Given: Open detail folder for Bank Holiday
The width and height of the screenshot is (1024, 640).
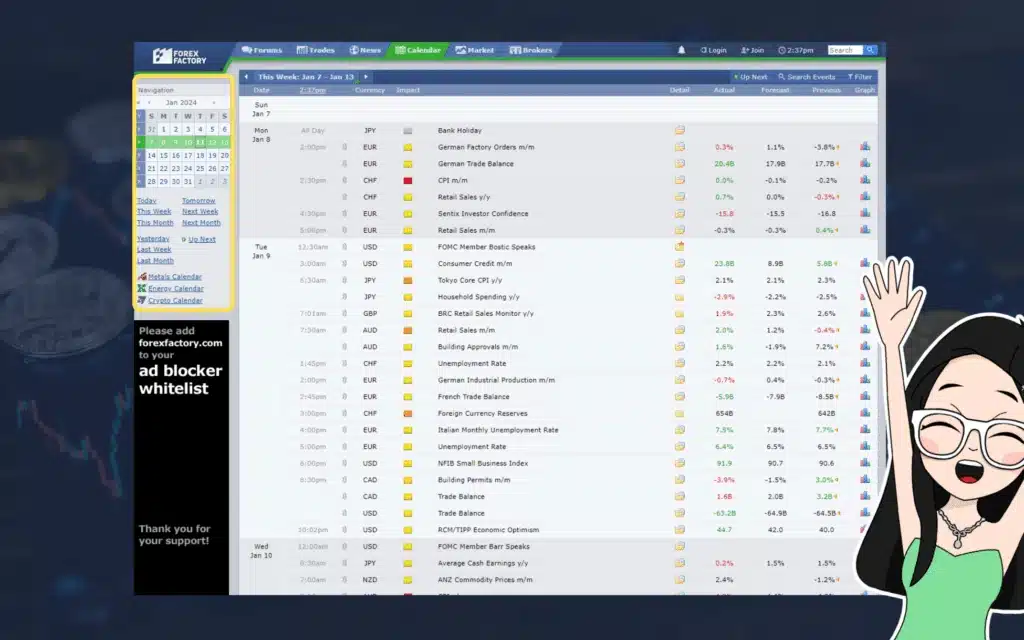Looking at the screenshot, I should tap(680, 130).
